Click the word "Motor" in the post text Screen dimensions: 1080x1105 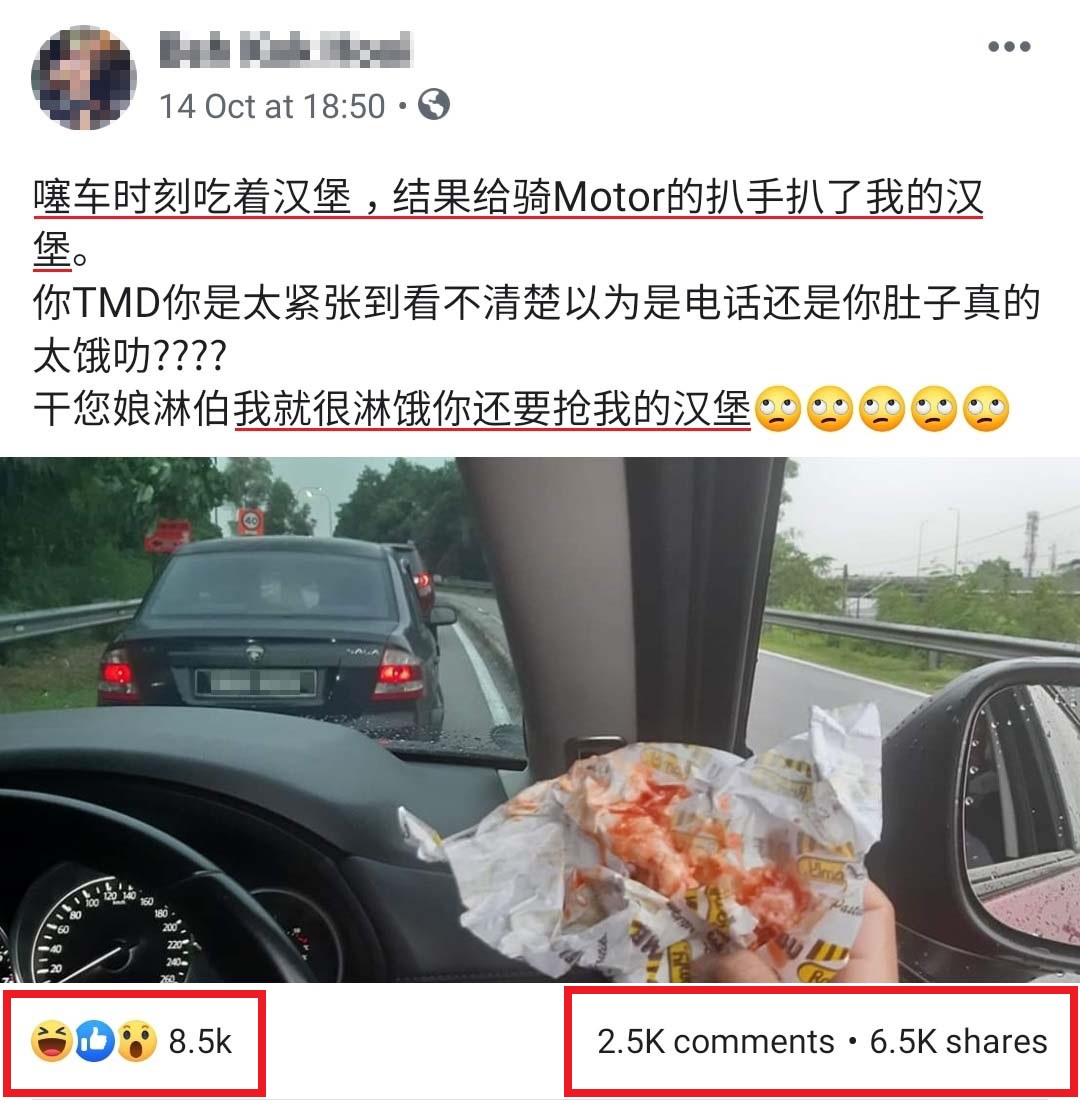609,198
